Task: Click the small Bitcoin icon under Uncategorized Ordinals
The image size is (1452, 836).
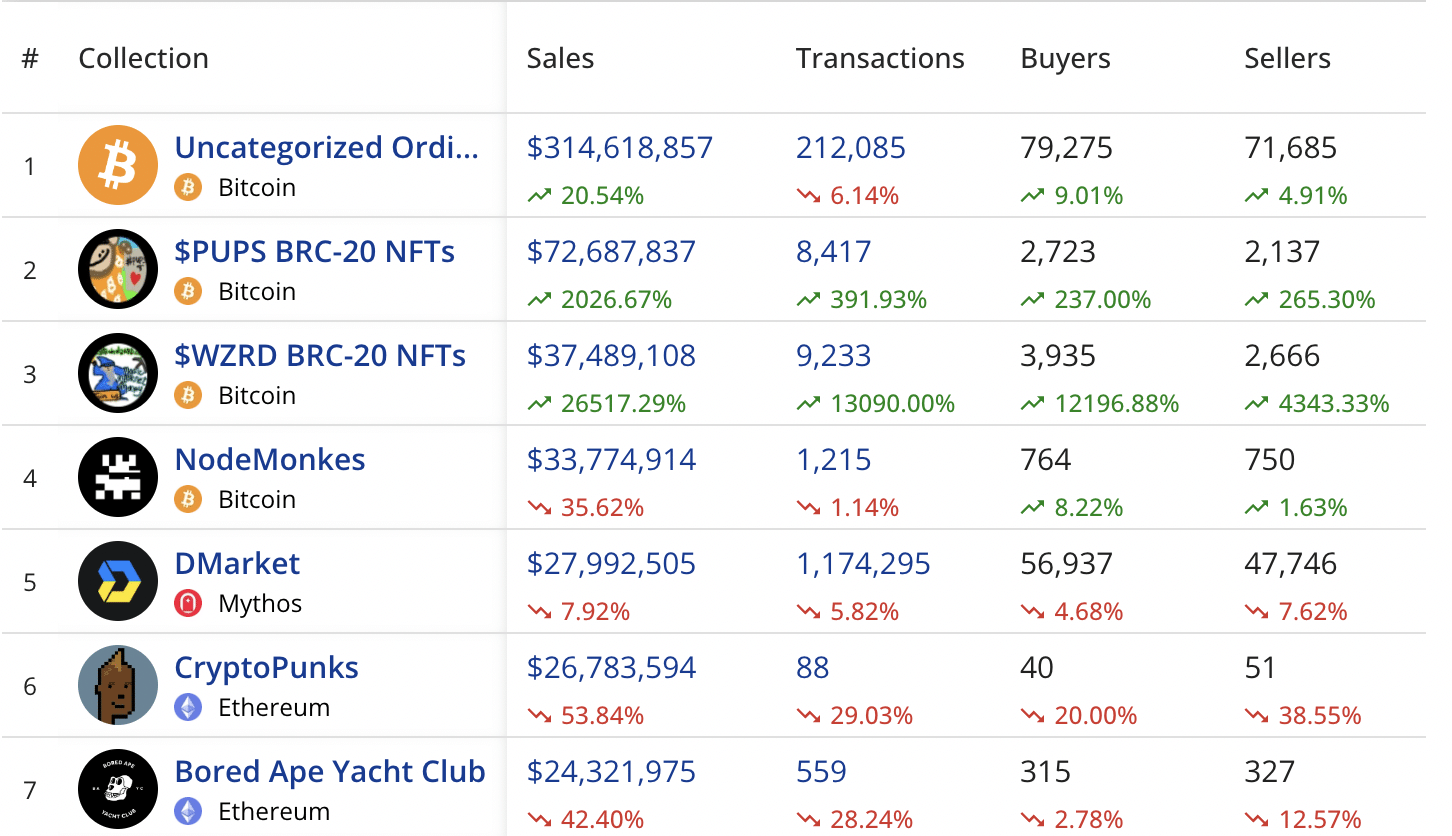Action: click(x=188, y=187)
